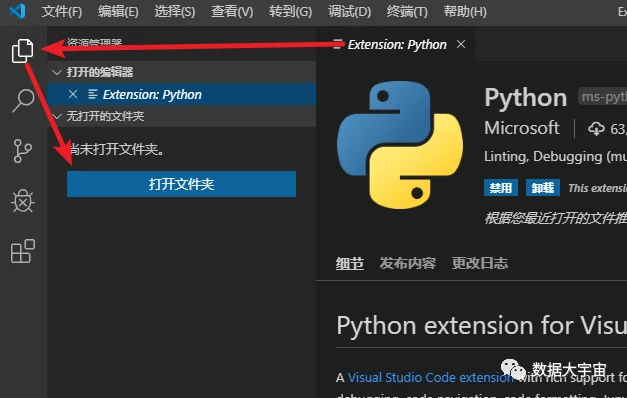Open the 终端(T) menu
This screenshot has height=398, width=627.
click(407, 11)
